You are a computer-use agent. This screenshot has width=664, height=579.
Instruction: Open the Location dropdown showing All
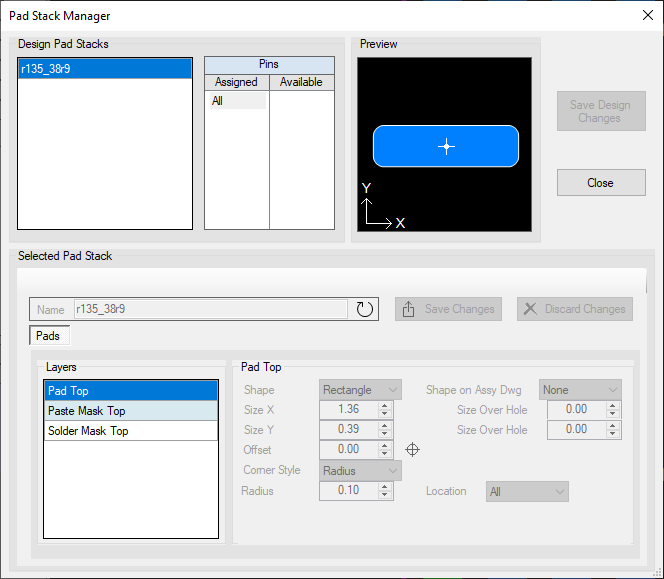(x=527, y=491)
